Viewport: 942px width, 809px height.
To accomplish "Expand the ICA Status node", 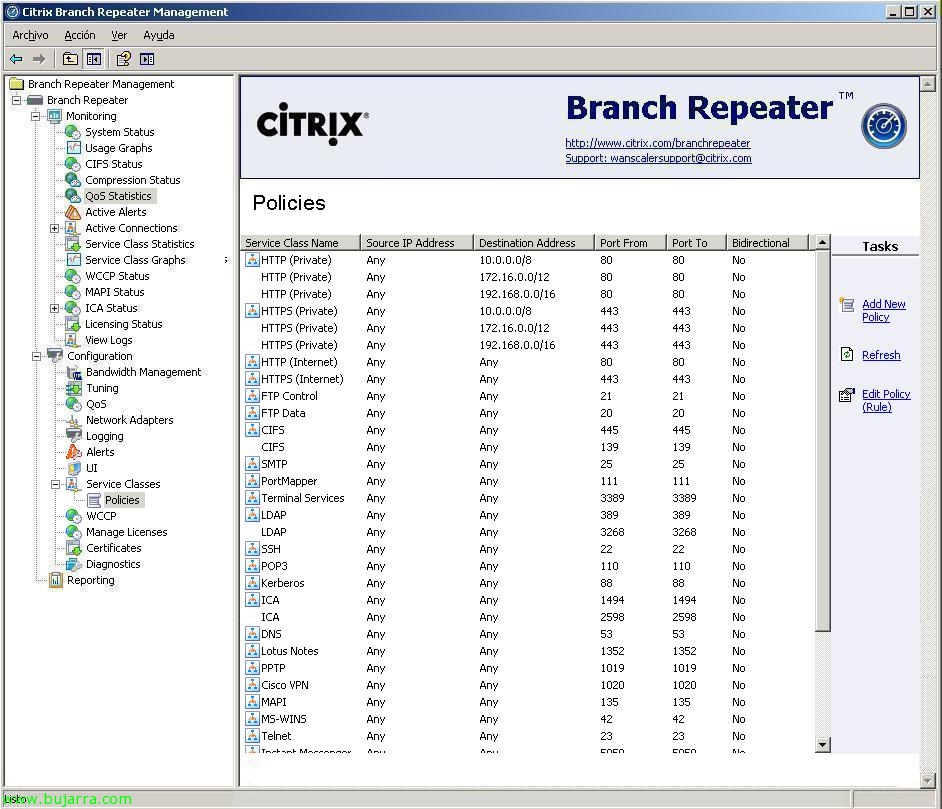I will 55,308.
